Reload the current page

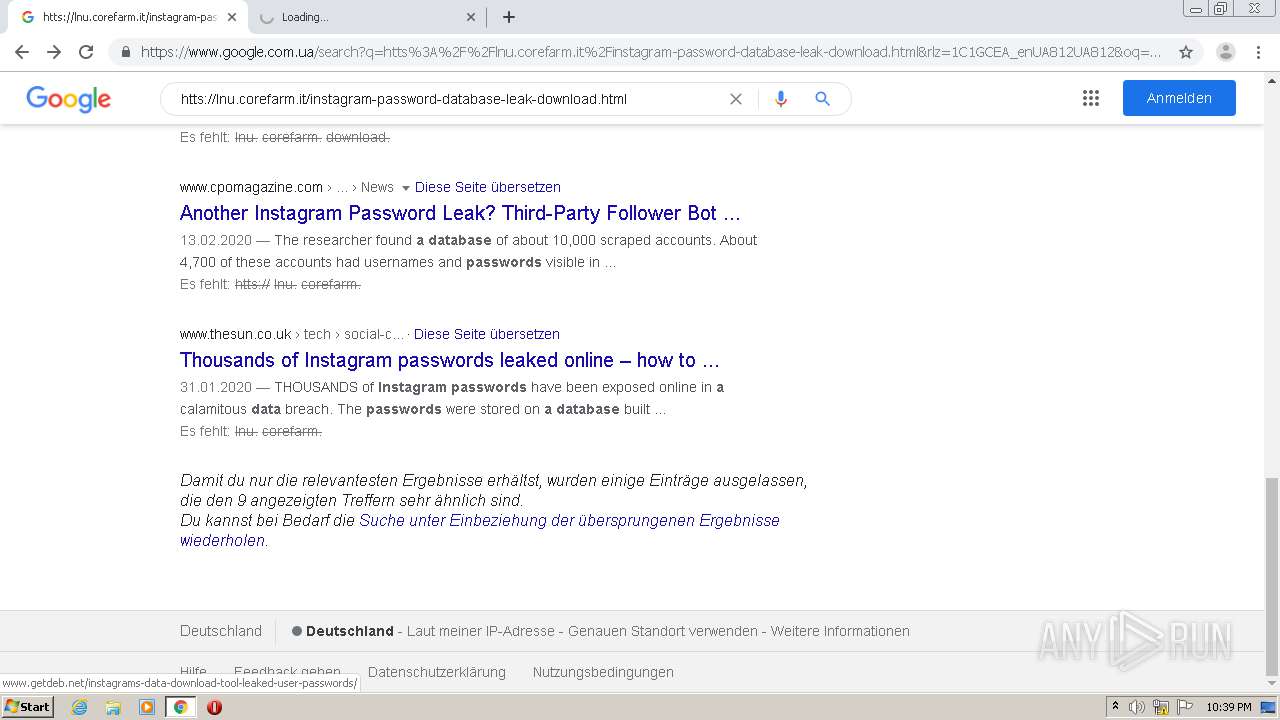pyautogui.click(x=86, y=52)
